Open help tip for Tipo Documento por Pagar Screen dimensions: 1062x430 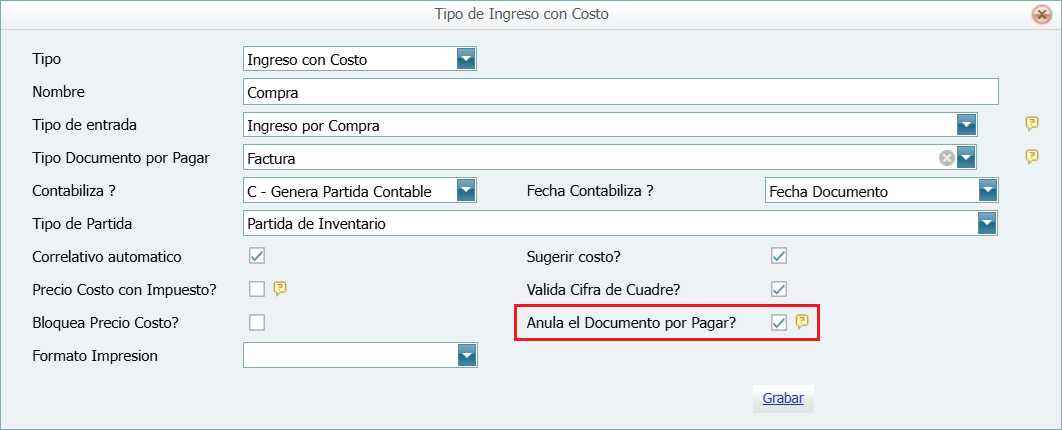(1031, 157)
